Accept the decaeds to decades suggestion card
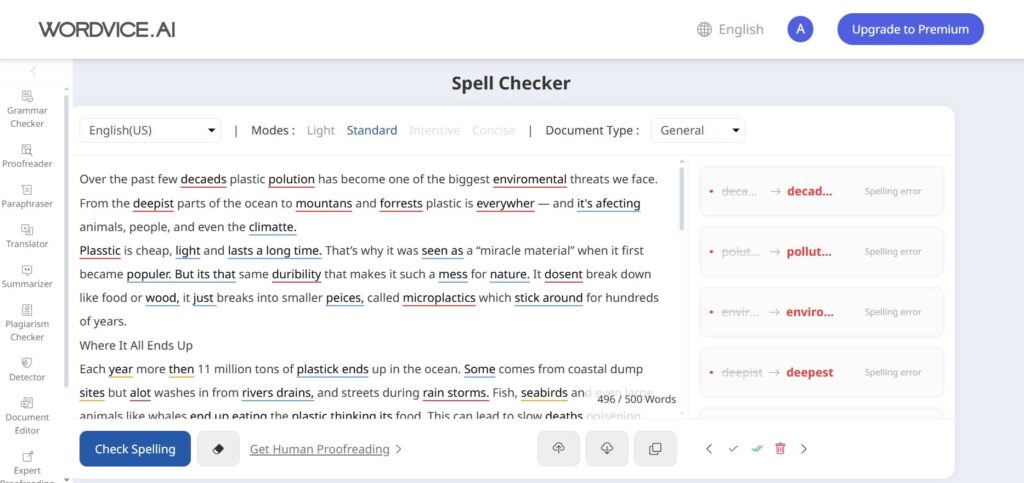 tap(821, 191)
